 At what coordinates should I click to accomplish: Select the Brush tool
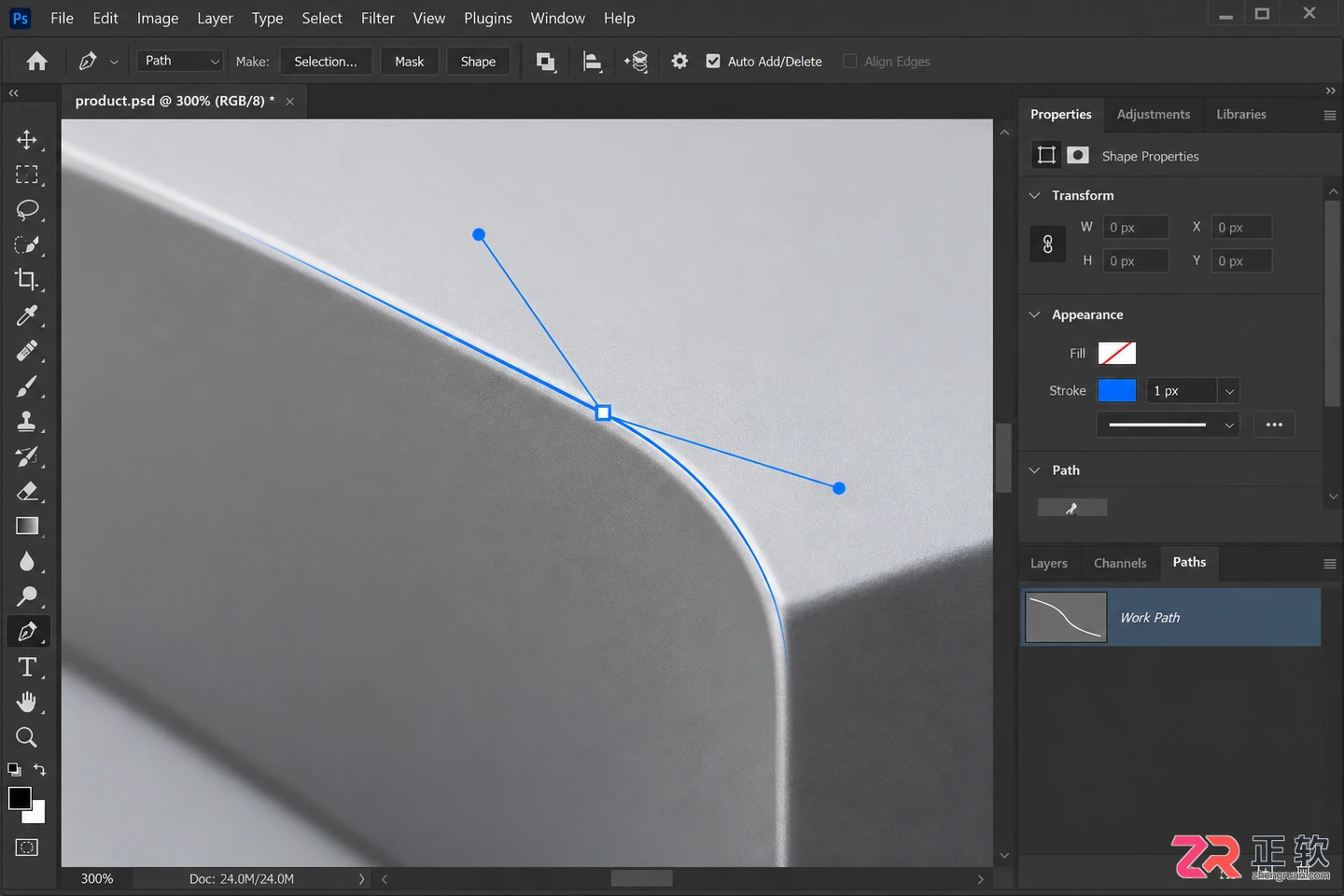tap(26, 386)
